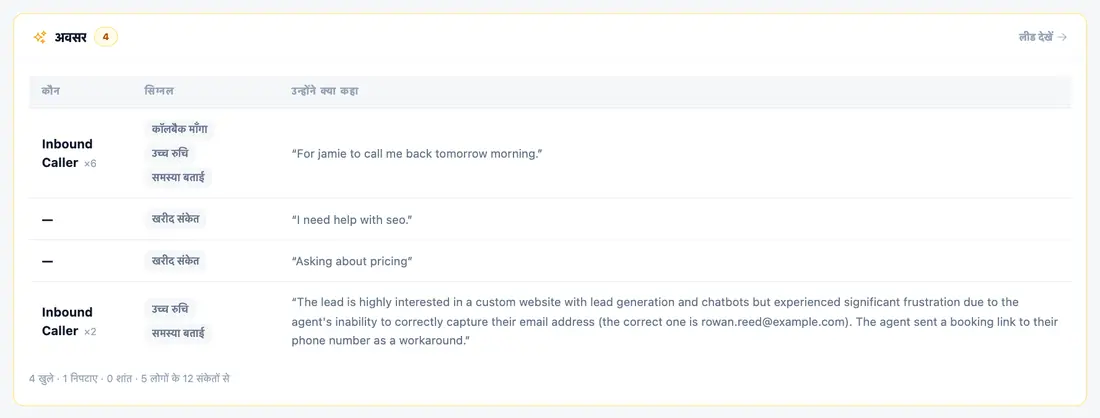1100x418 pixels.
Task: Click the खरीद संकेत tag for seo row
Action: click(175, 219)
